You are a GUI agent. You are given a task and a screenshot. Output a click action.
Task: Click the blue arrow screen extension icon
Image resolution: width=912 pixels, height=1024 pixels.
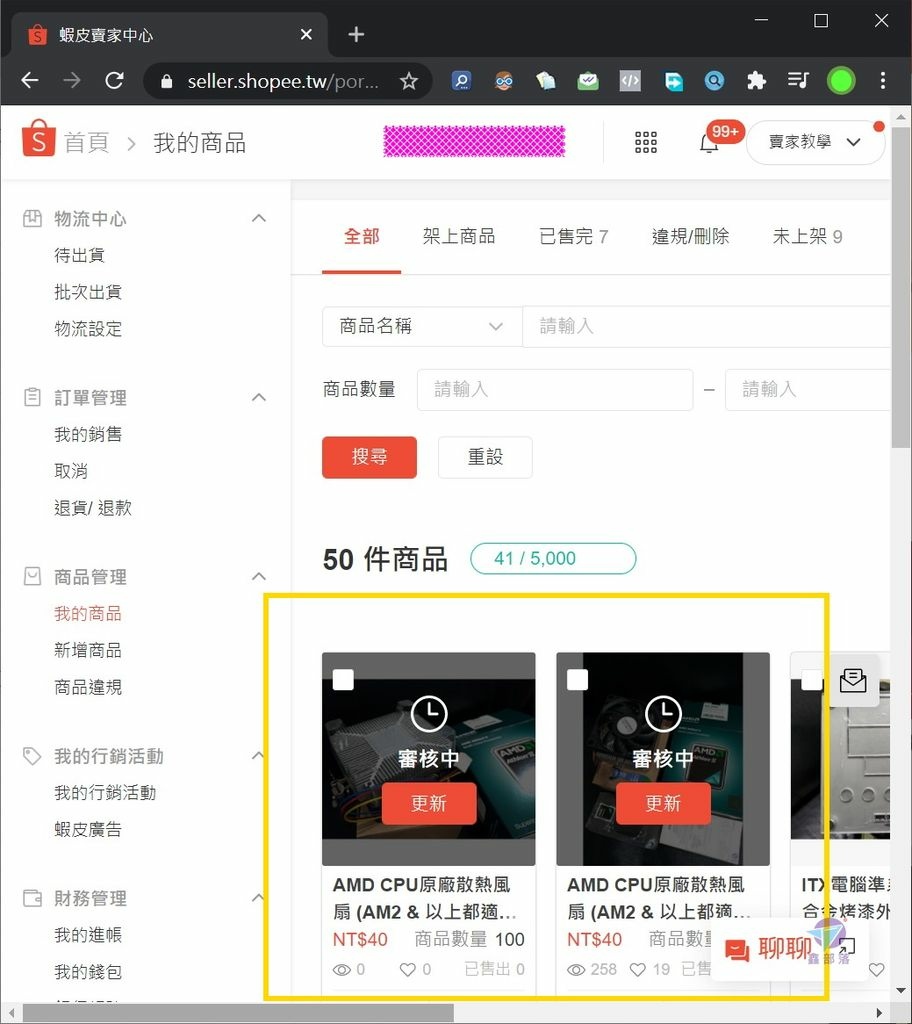coord(673,81)
